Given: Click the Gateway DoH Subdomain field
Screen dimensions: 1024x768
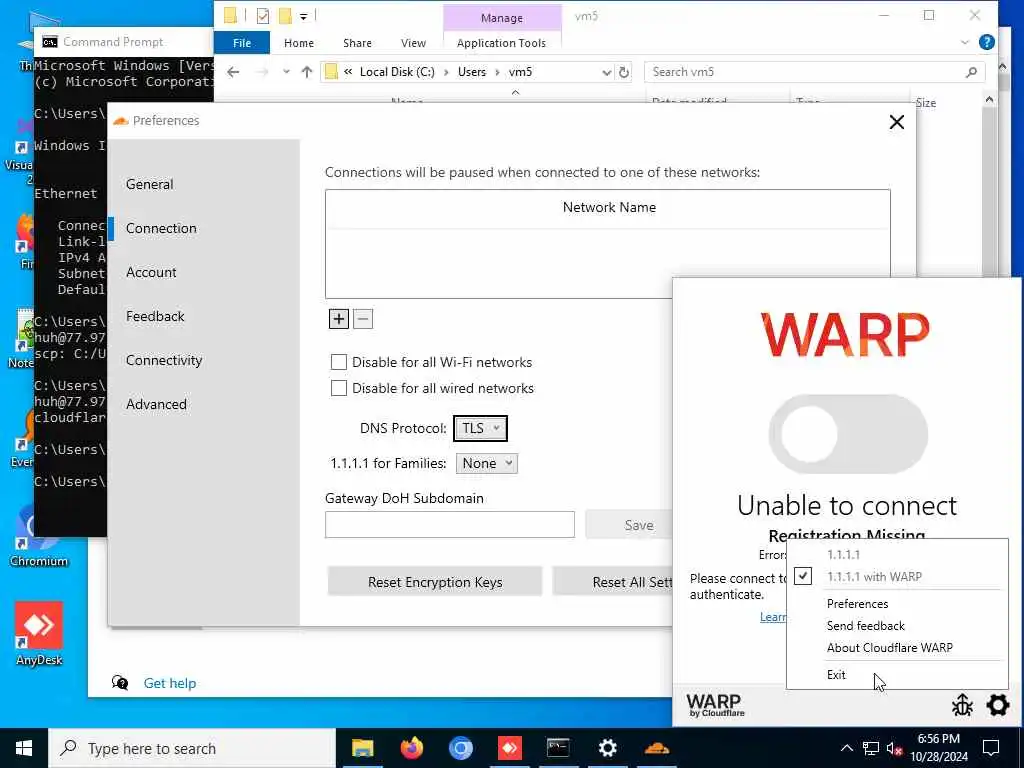Looking at the screenshot, I should pos(449,524).
